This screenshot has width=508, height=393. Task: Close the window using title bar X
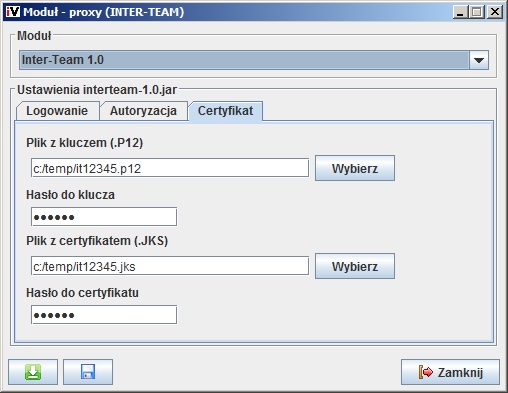[495, 12]
